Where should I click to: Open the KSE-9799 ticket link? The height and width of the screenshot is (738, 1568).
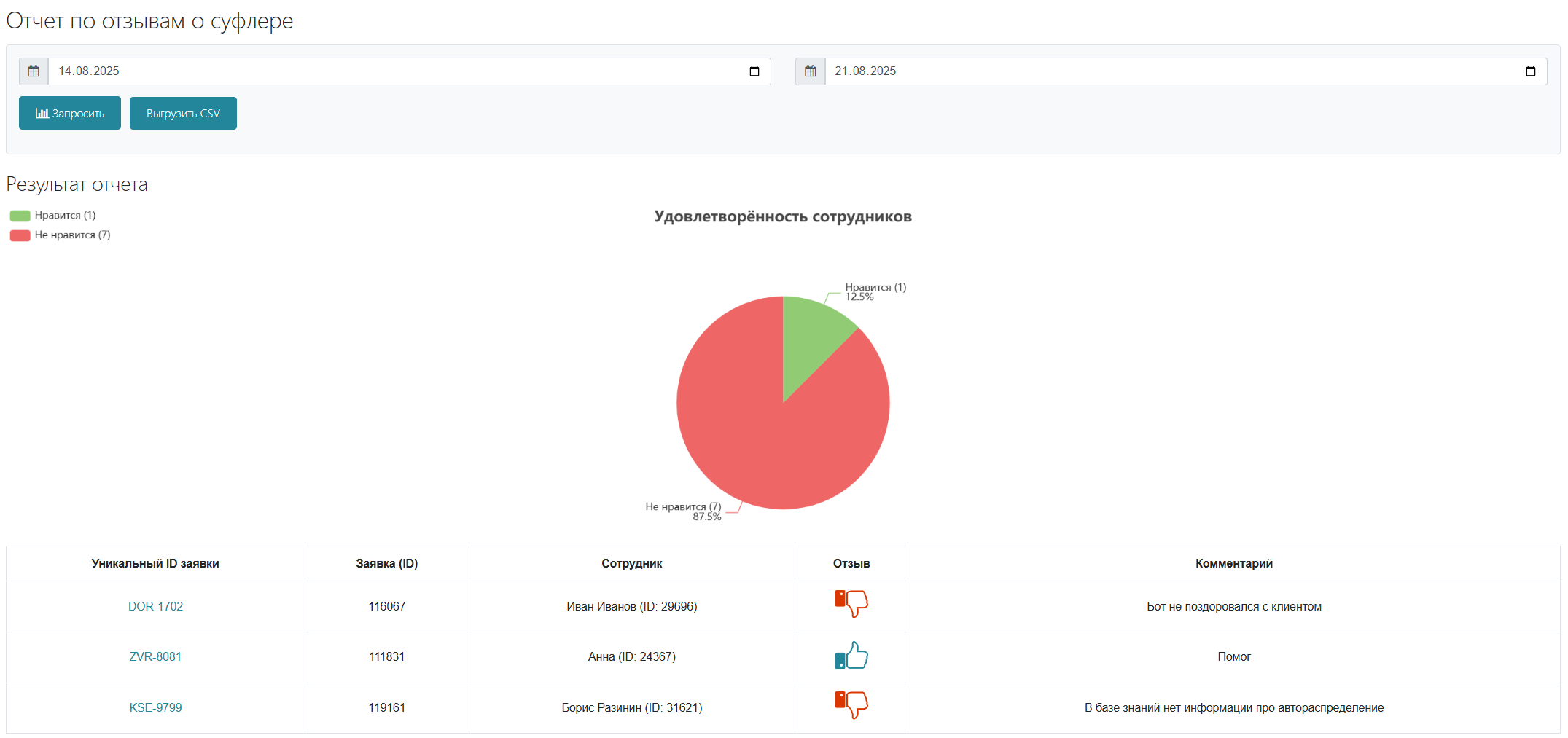click(x=155, y=707)
